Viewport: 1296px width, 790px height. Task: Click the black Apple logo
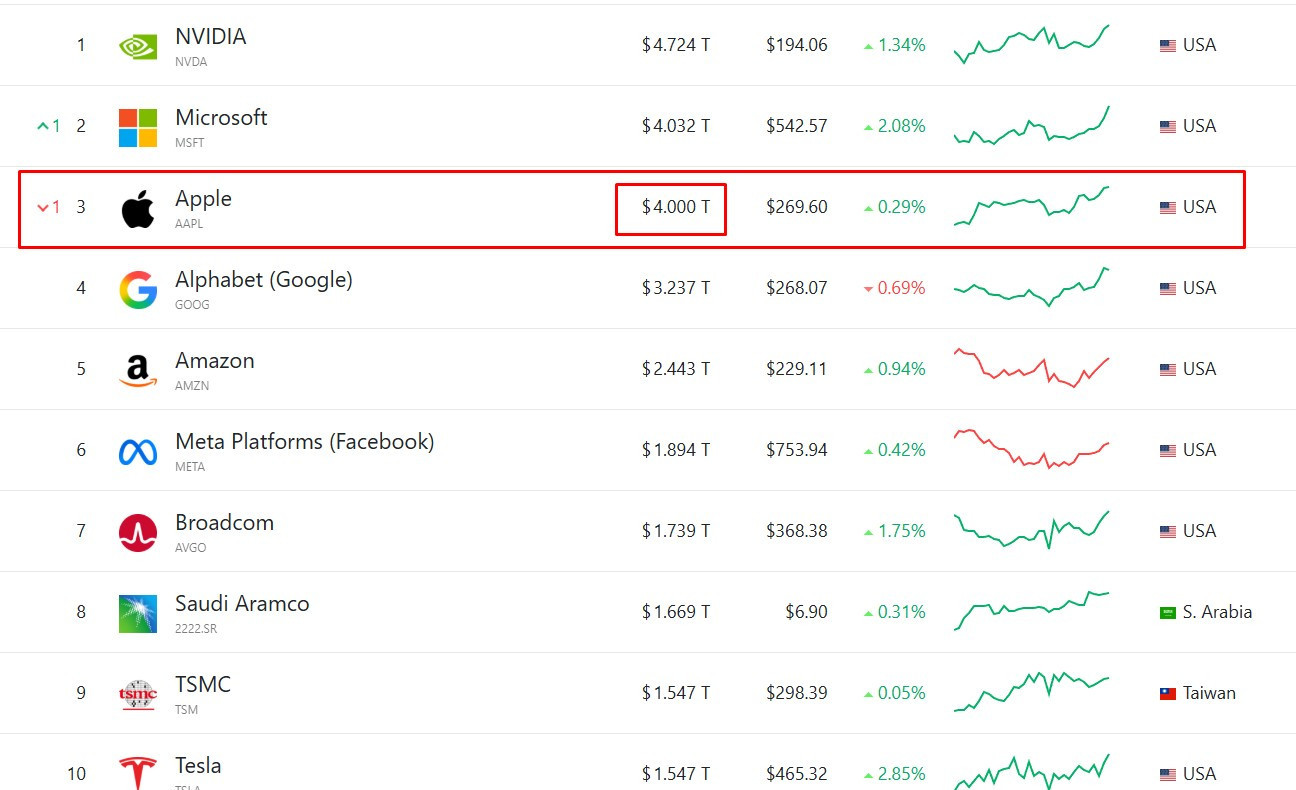(x=138, y=209)
